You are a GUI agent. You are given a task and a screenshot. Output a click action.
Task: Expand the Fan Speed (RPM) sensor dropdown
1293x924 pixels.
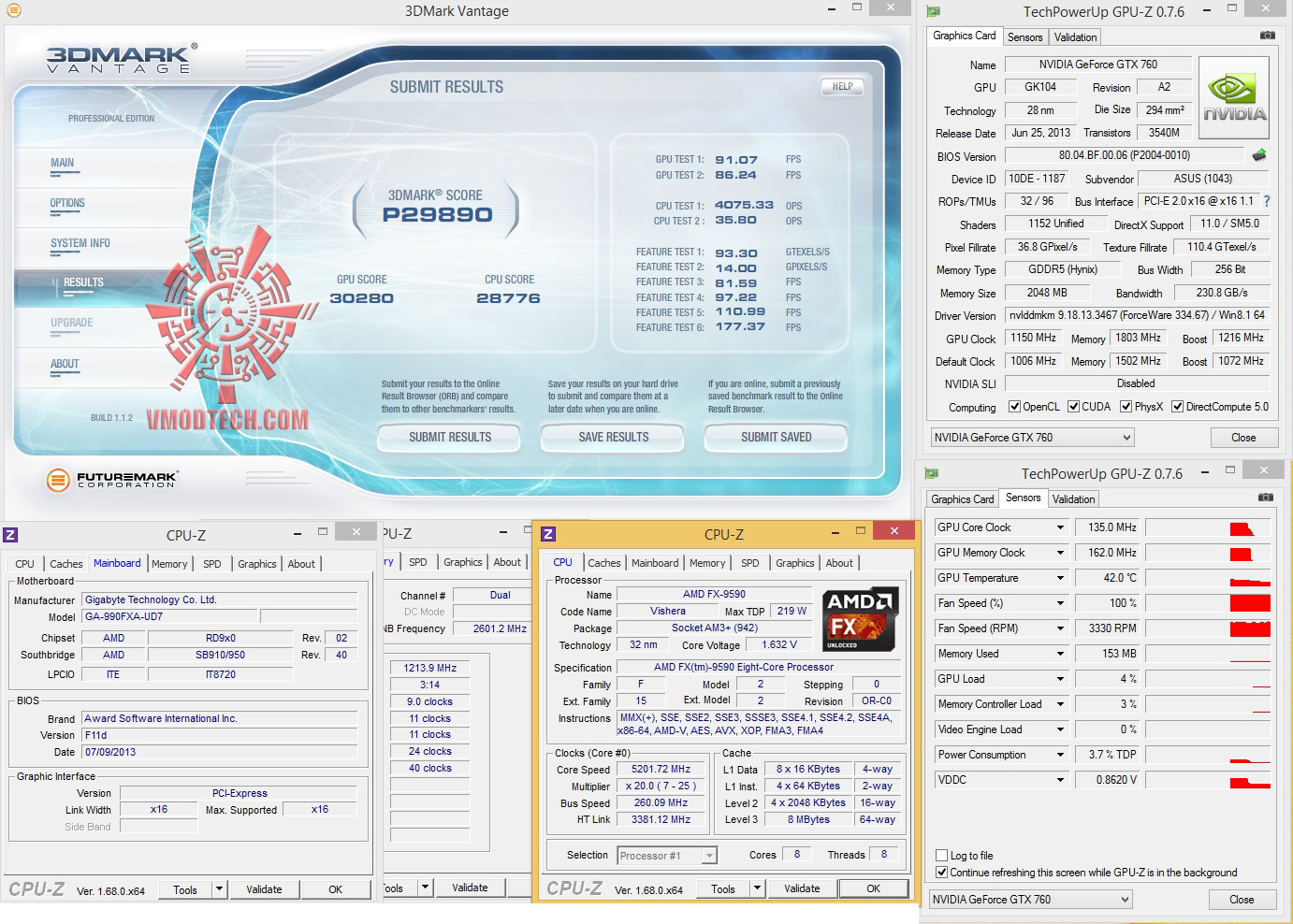[1060, 628]
